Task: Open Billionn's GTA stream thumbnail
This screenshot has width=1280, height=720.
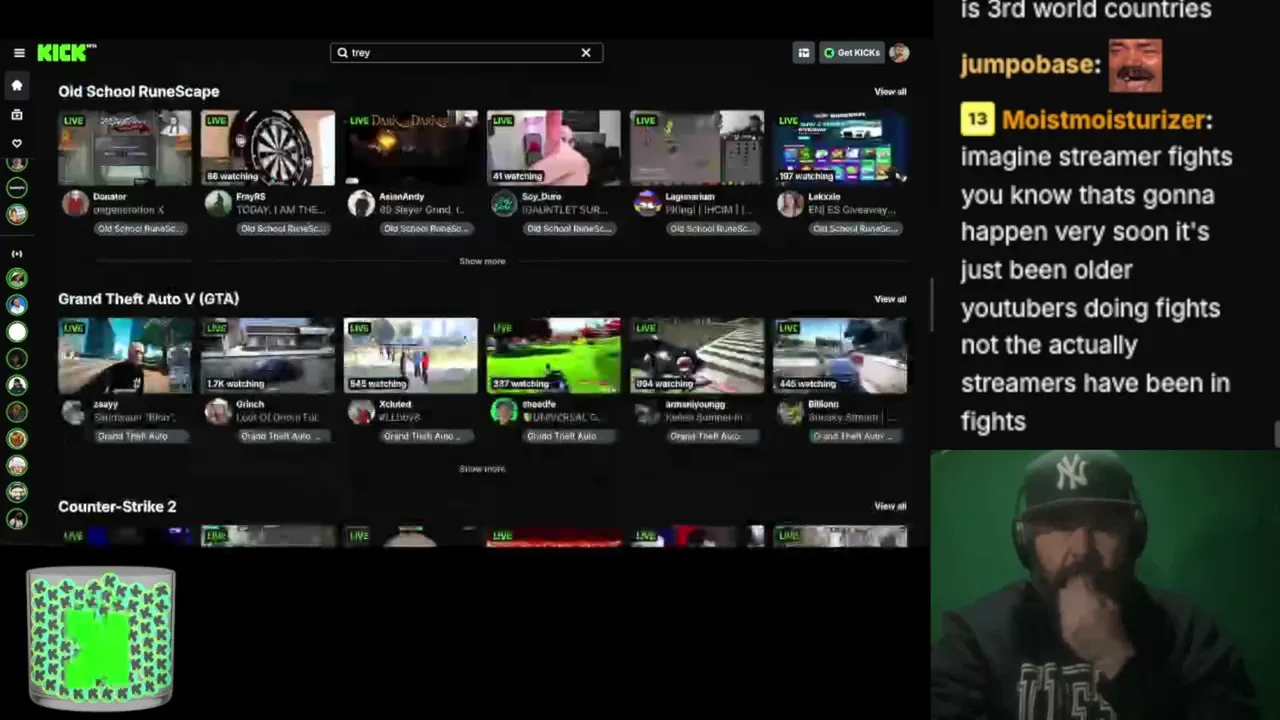Action: click(840, 356)
